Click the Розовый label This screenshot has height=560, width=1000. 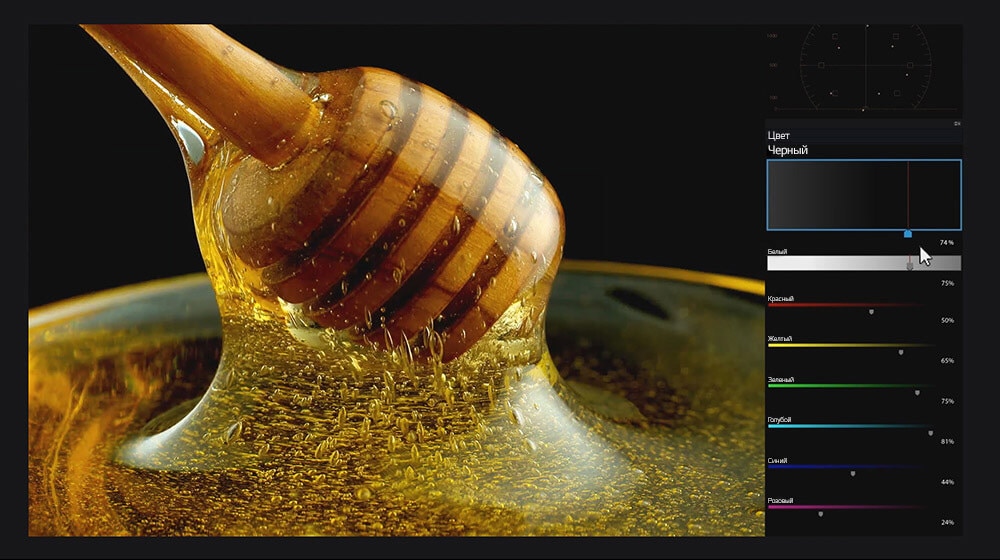click(x=781, y=501)
